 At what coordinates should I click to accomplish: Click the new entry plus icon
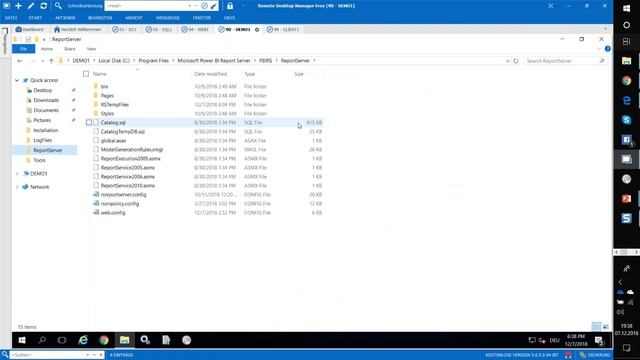[x=18, y=6]
